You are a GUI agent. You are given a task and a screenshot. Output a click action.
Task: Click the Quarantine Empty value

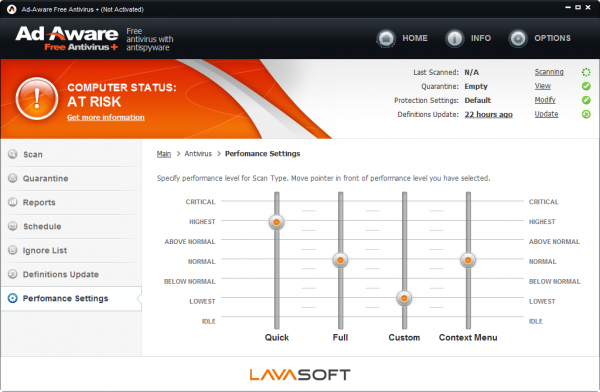coord(476,86)
